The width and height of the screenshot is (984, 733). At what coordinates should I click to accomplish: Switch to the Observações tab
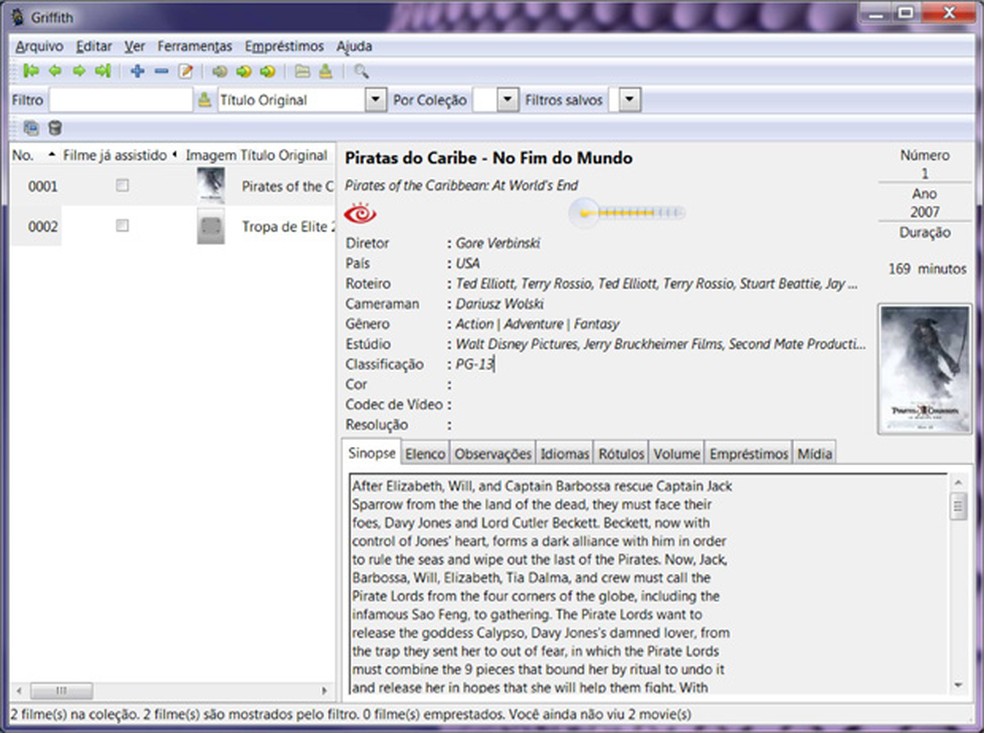point(493,454)
